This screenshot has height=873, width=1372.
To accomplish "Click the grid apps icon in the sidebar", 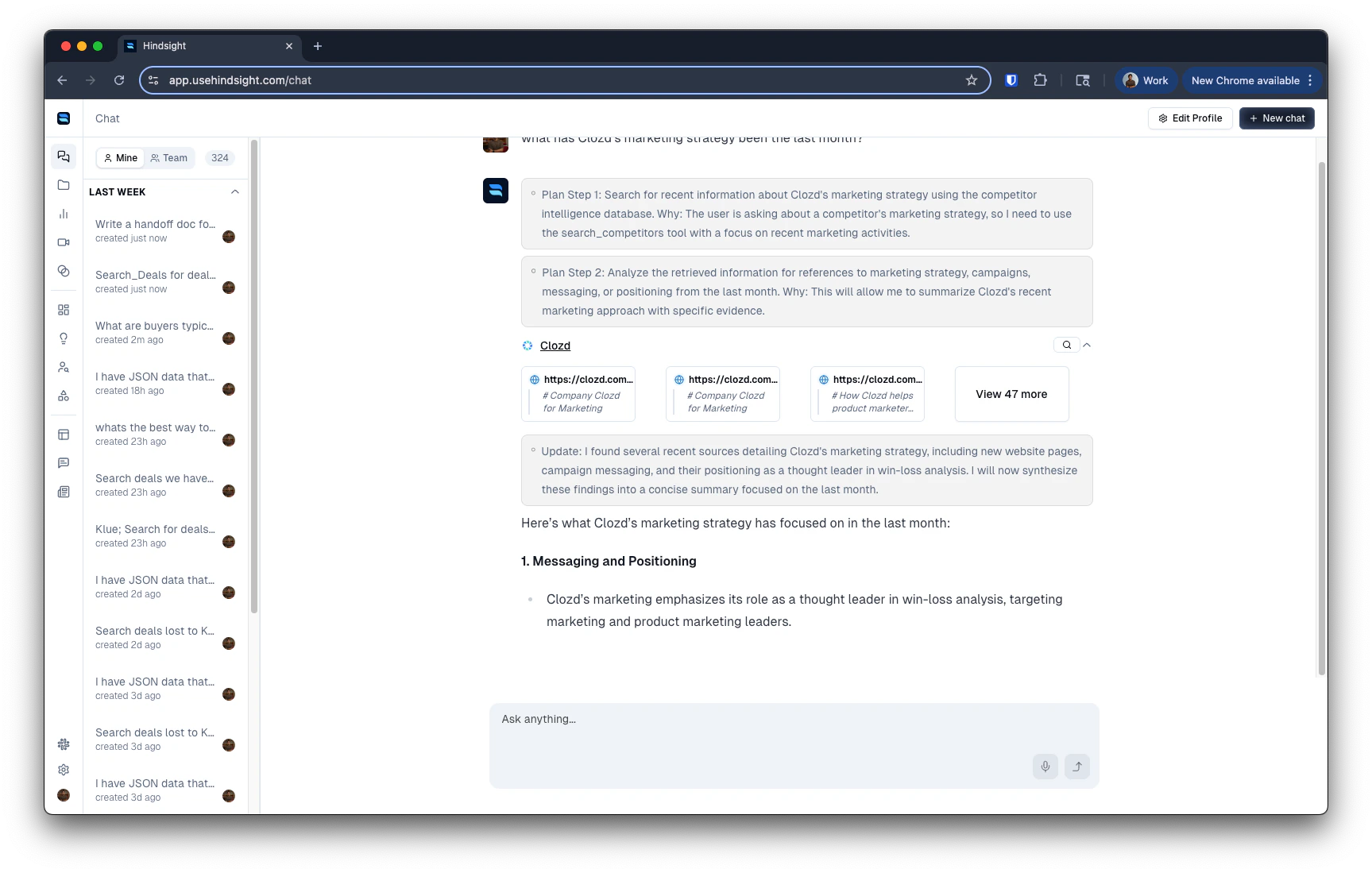I will [64, 310].
